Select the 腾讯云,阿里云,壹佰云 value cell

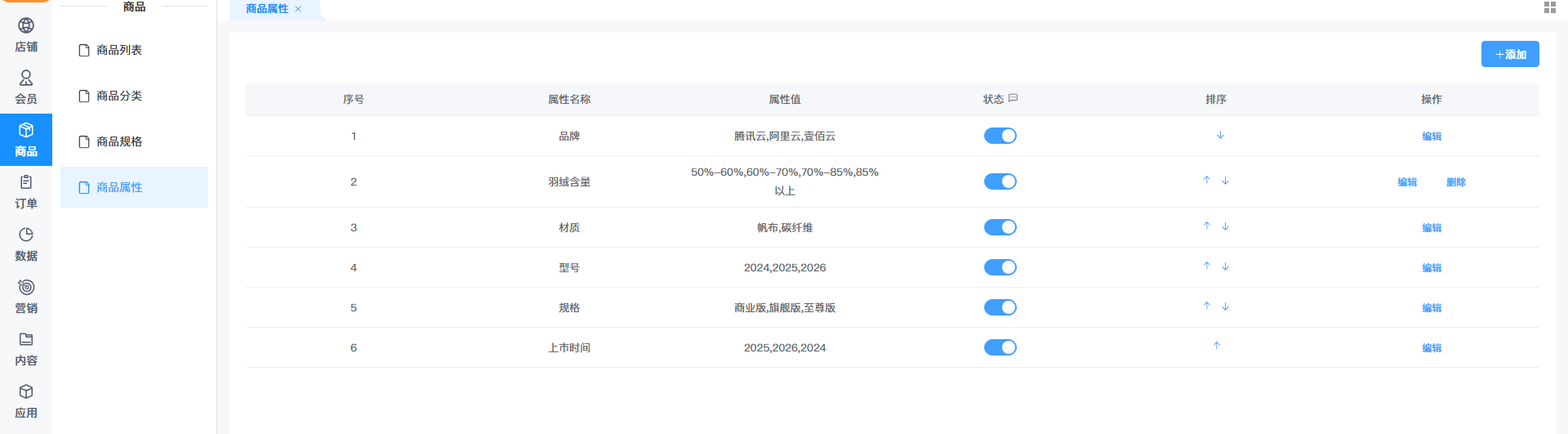pyautogui.click(x=784, y=136)
